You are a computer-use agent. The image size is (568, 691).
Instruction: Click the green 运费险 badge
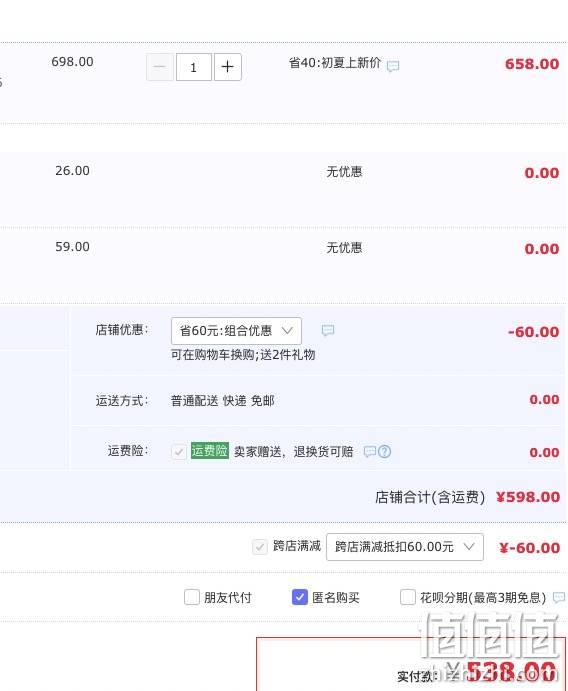tap(210, 451)
